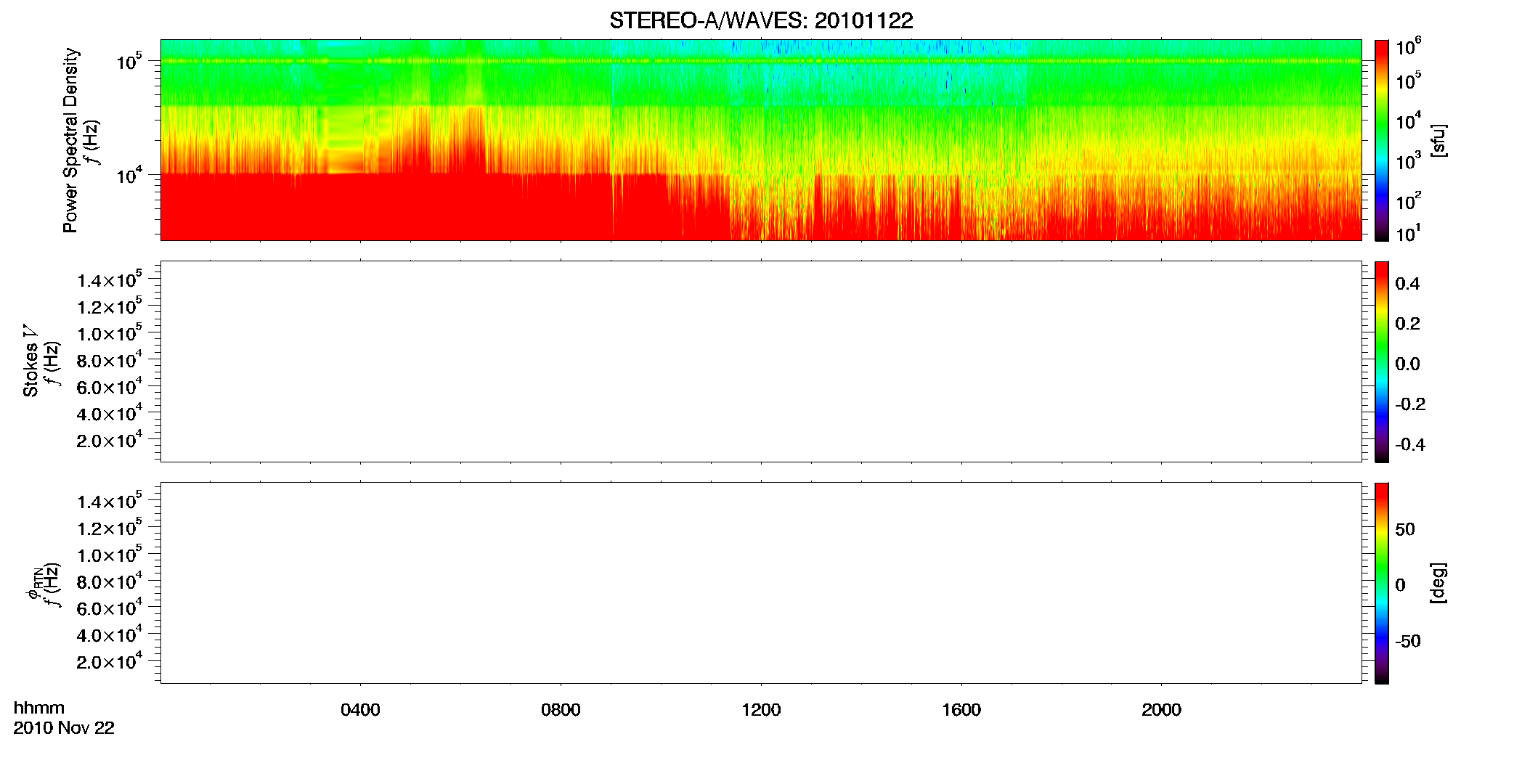This screenshot has height=784, width=1522.
Task: Click the [deg] unit label
Action: [x=1438, y=583]
